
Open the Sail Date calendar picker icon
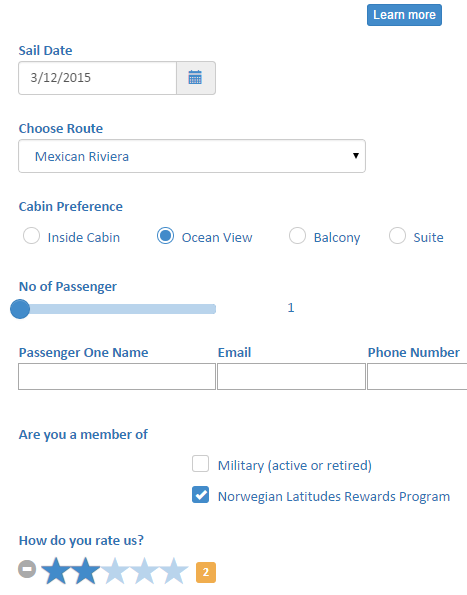coord(196,78)
